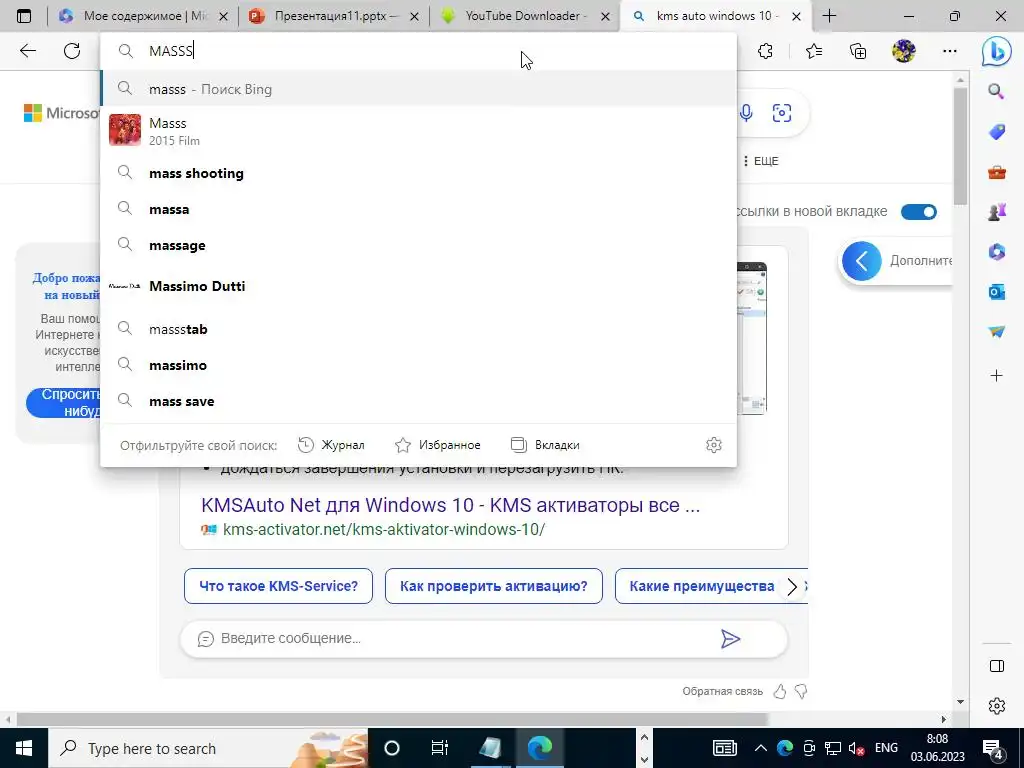Toggle links in new tab switch

(x=919, y=212)
